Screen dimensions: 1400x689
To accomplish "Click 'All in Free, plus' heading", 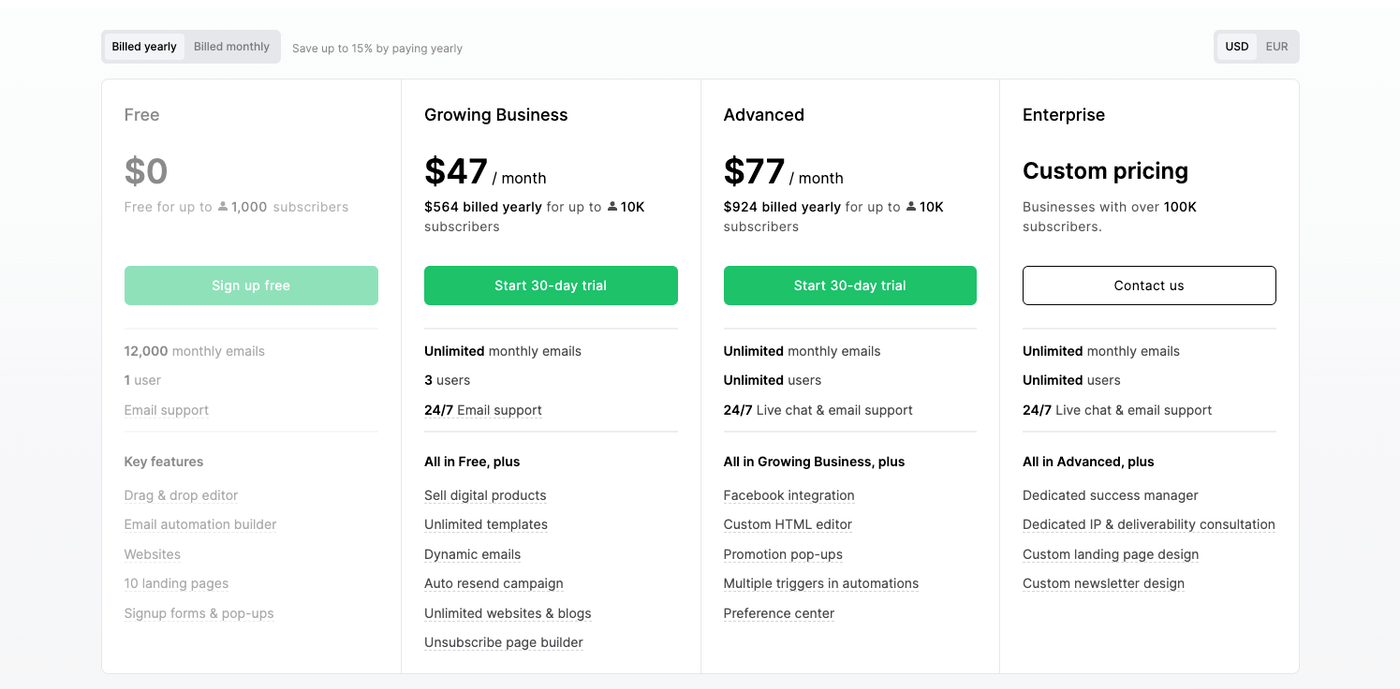I will (x=472, y=461).
